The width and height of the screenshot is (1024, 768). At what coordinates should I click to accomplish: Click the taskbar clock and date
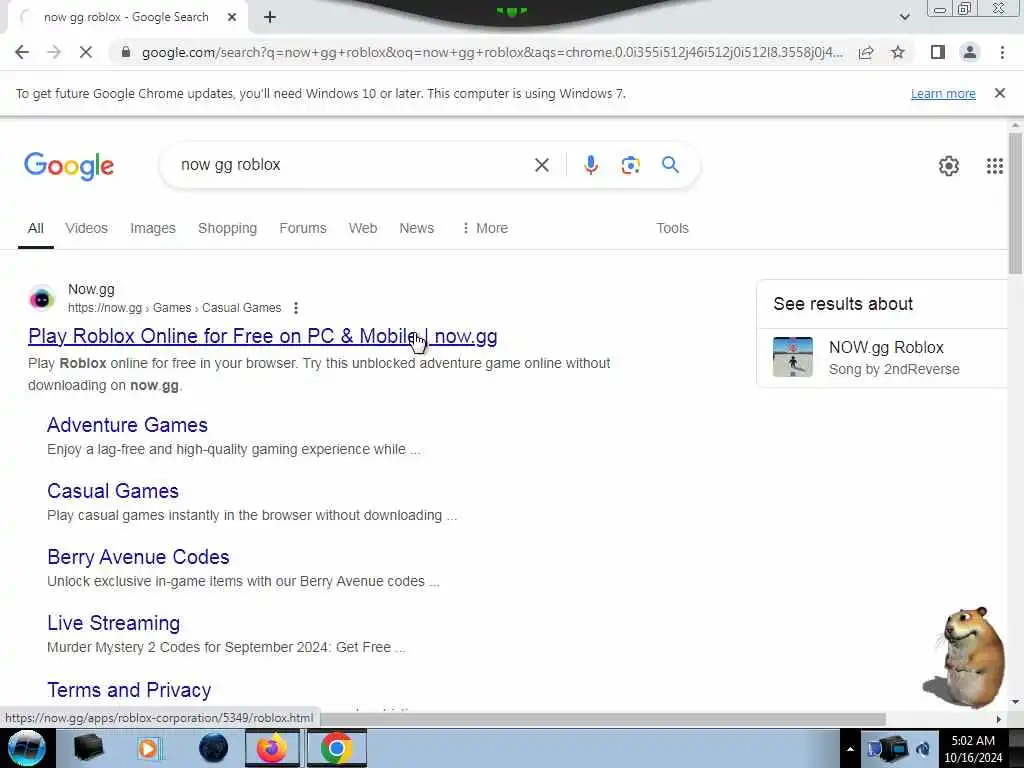tap(973, 749)
